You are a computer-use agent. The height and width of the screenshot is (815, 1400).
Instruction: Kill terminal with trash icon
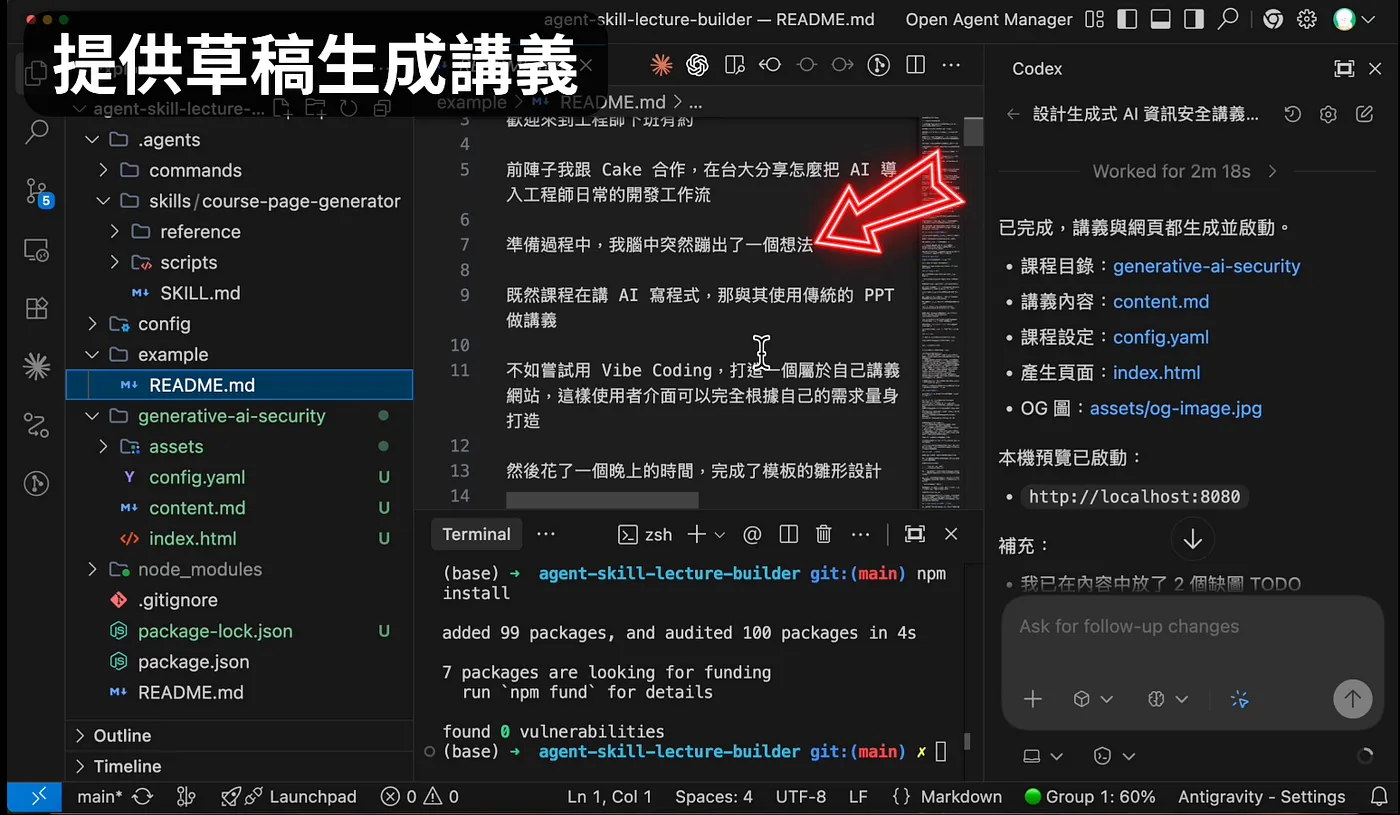point(824,534)
